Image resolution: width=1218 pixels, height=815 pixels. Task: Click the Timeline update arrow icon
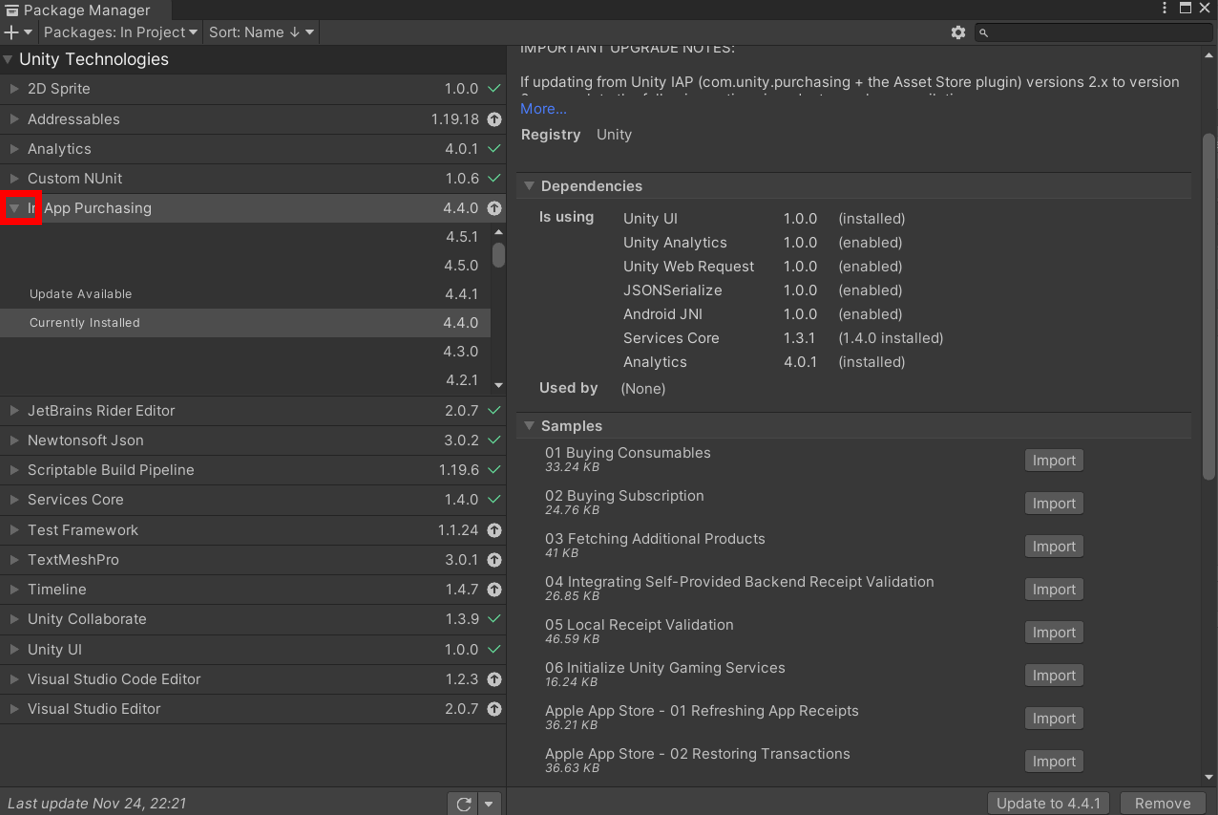coord(494,589)
